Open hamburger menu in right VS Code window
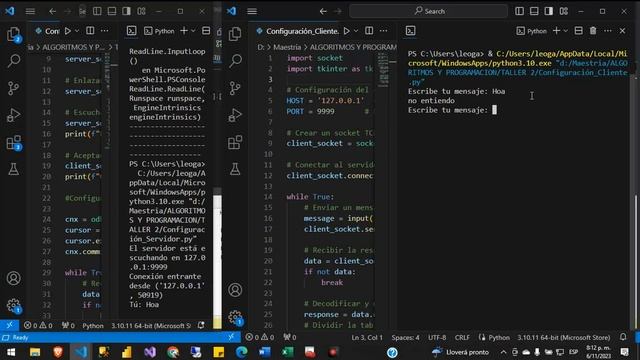This screenshot has width=640, height=360. tap(252, 11)
